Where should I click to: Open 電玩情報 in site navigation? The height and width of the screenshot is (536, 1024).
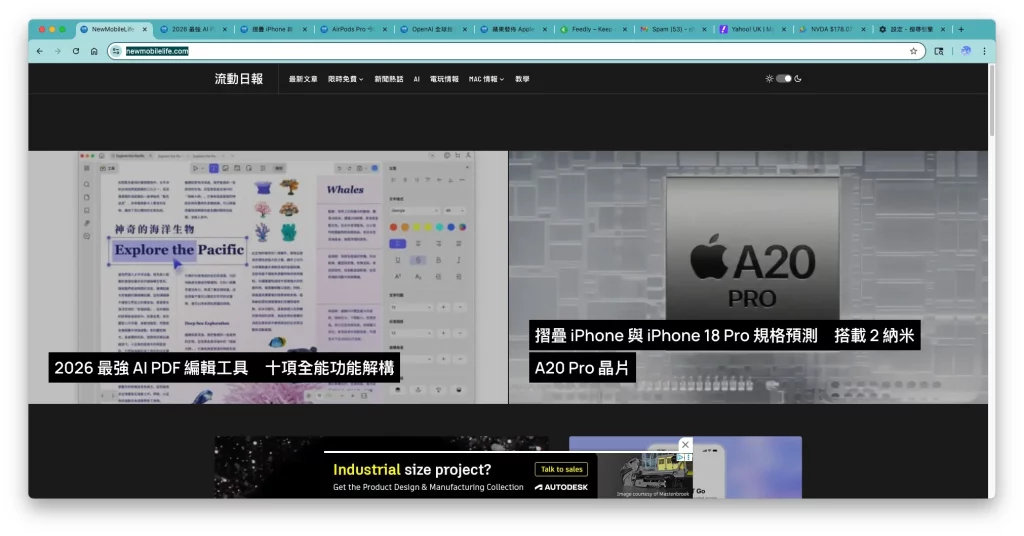pyautogui.click(x=444, y=79)
